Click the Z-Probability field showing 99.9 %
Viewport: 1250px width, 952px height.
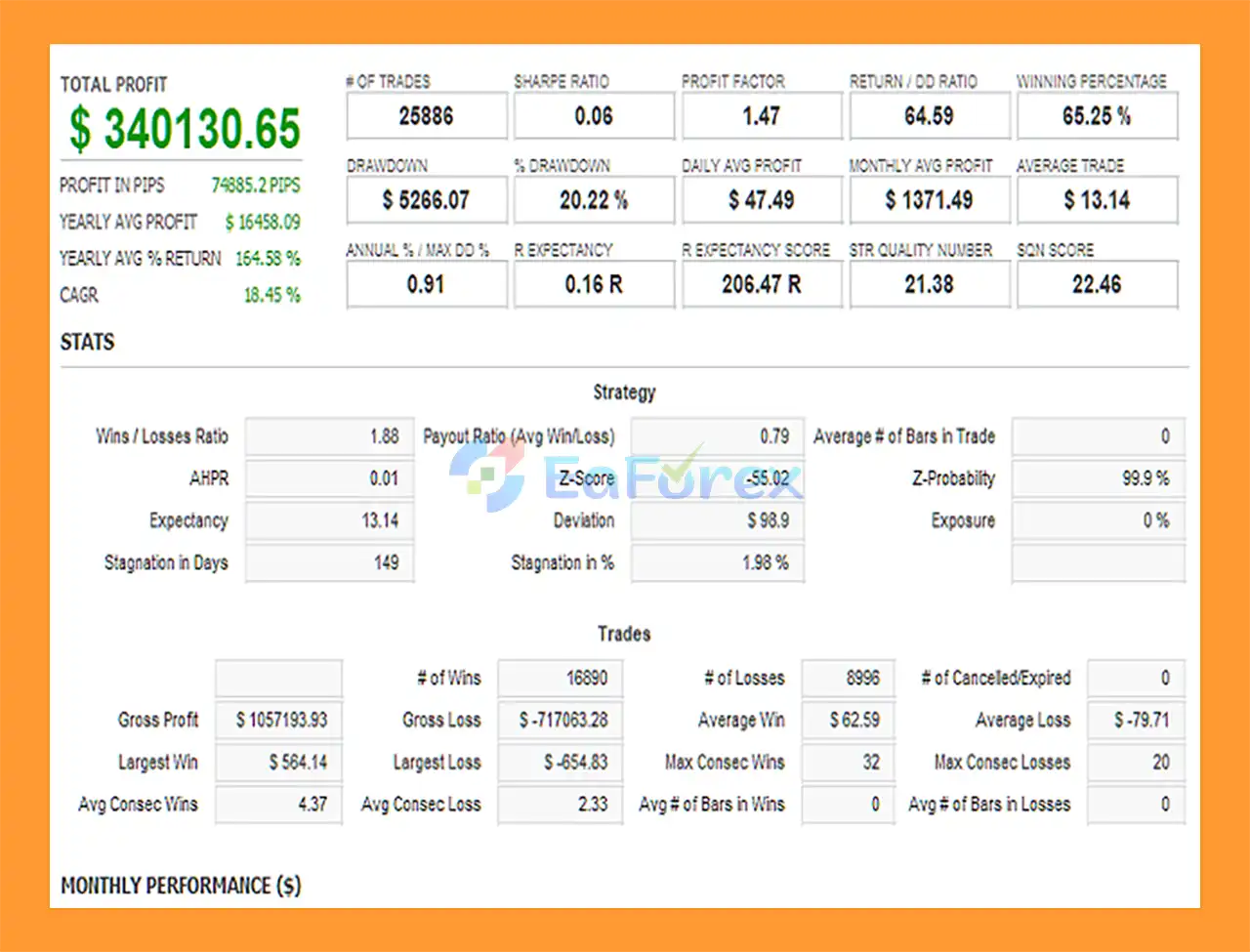1098,478
